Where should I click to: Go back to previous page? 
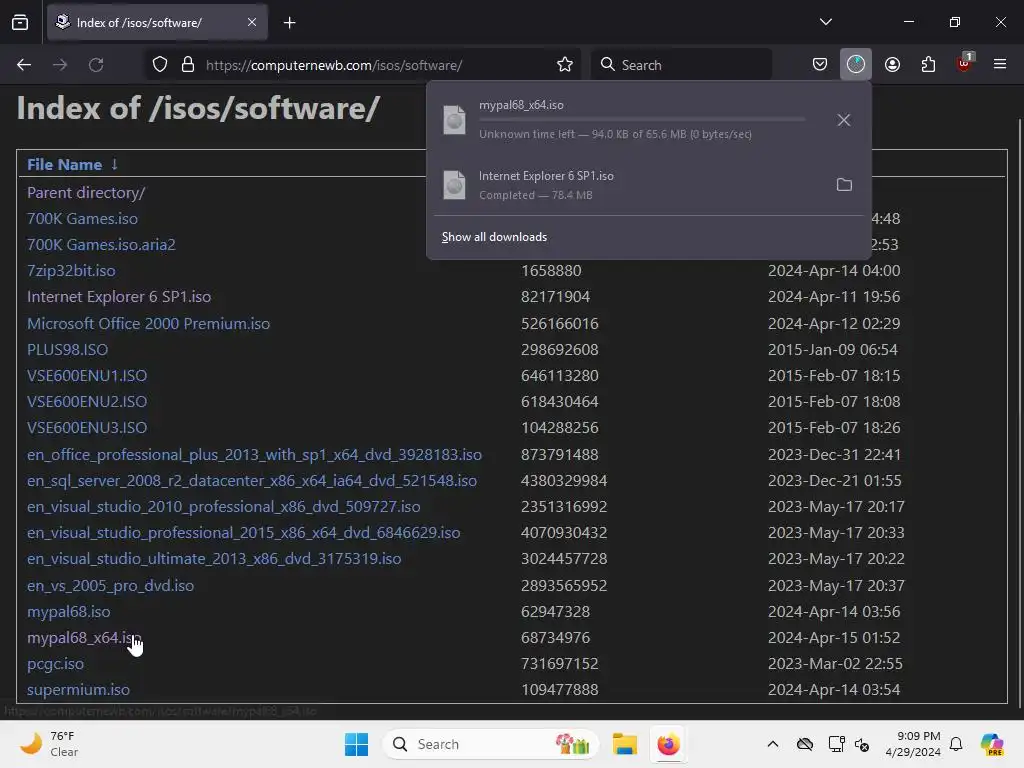click(24, 65)
